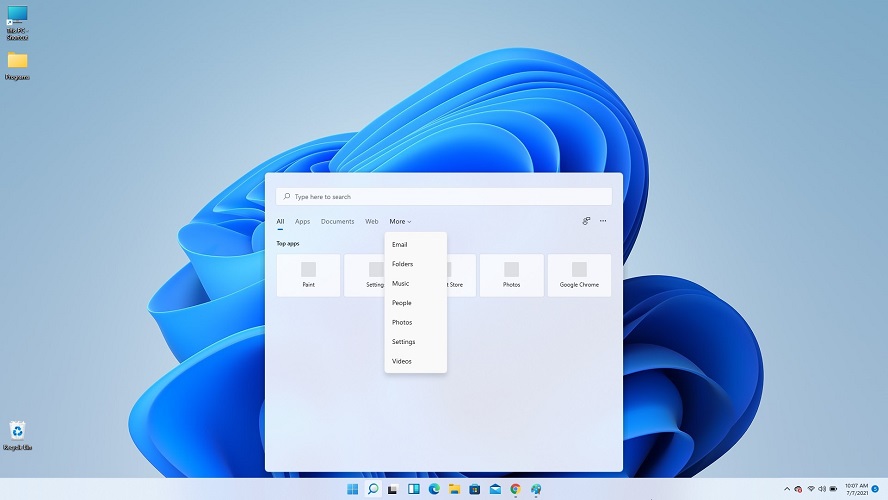The width and height of the screenshot is (888, 500).
Task: Click the Wi-Fi network tray icon
Action: (x=811, y=489)
